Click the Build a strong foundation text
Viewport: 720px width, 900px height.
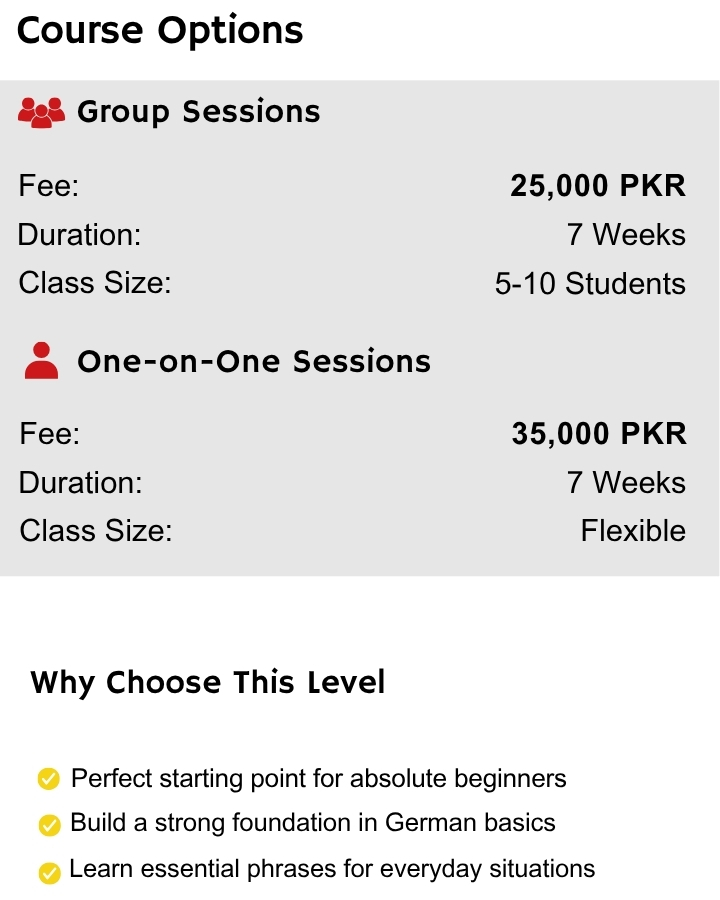click(x=313, y=823)
